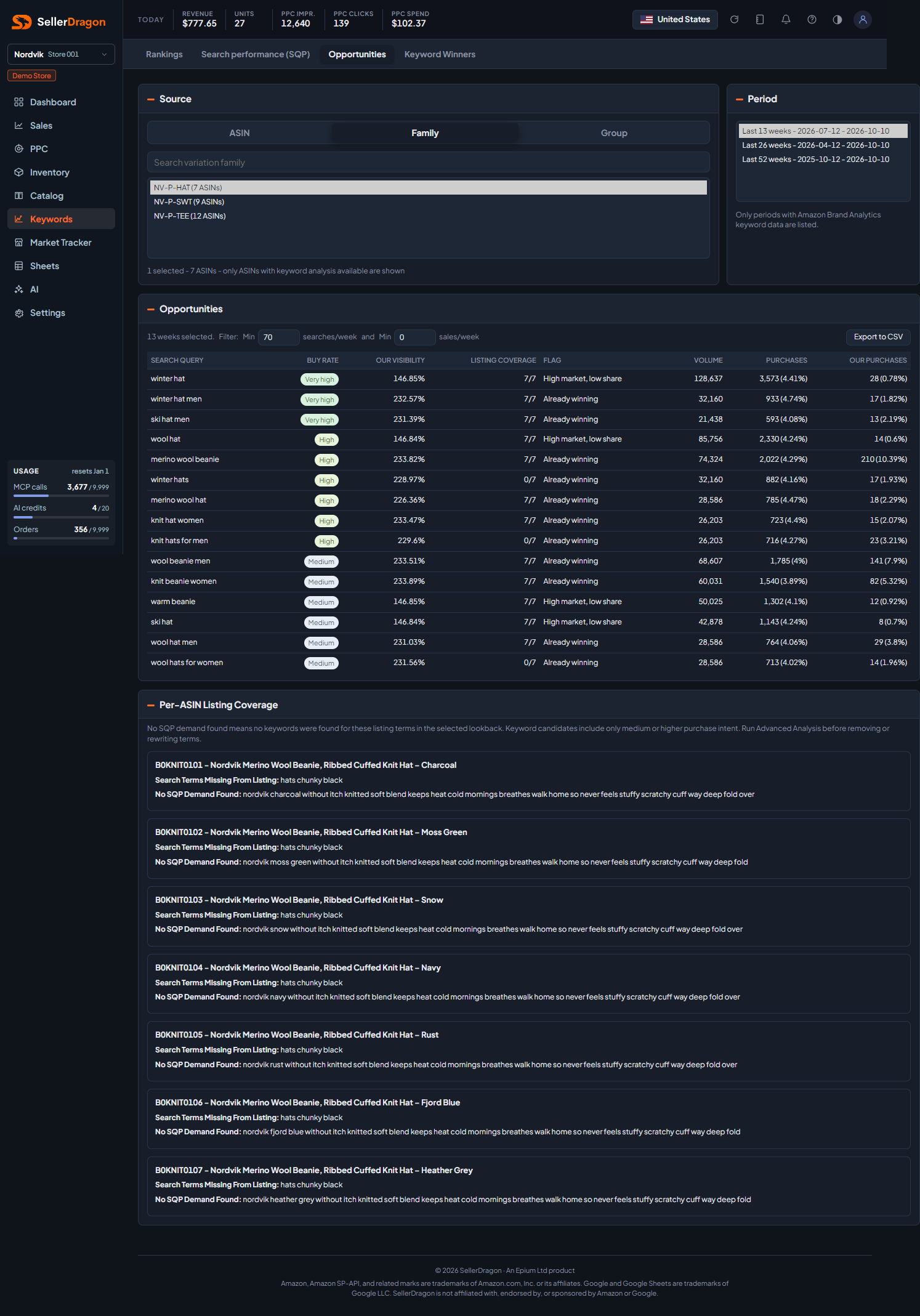The width and height of the screenshot is (920, 1316).
Task: Click the Min searches/week input
Action: [x=279, y=337]
